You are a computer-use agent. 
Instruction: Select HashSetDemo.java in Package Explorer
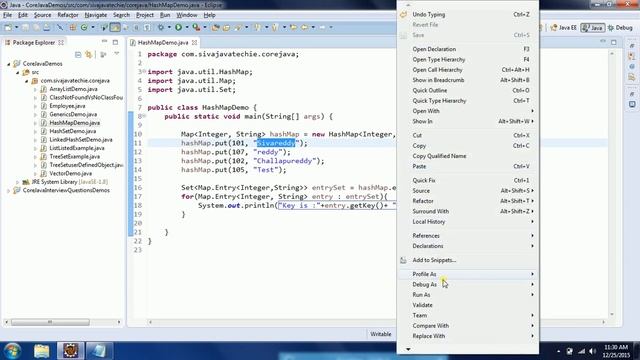click(73, 131)
